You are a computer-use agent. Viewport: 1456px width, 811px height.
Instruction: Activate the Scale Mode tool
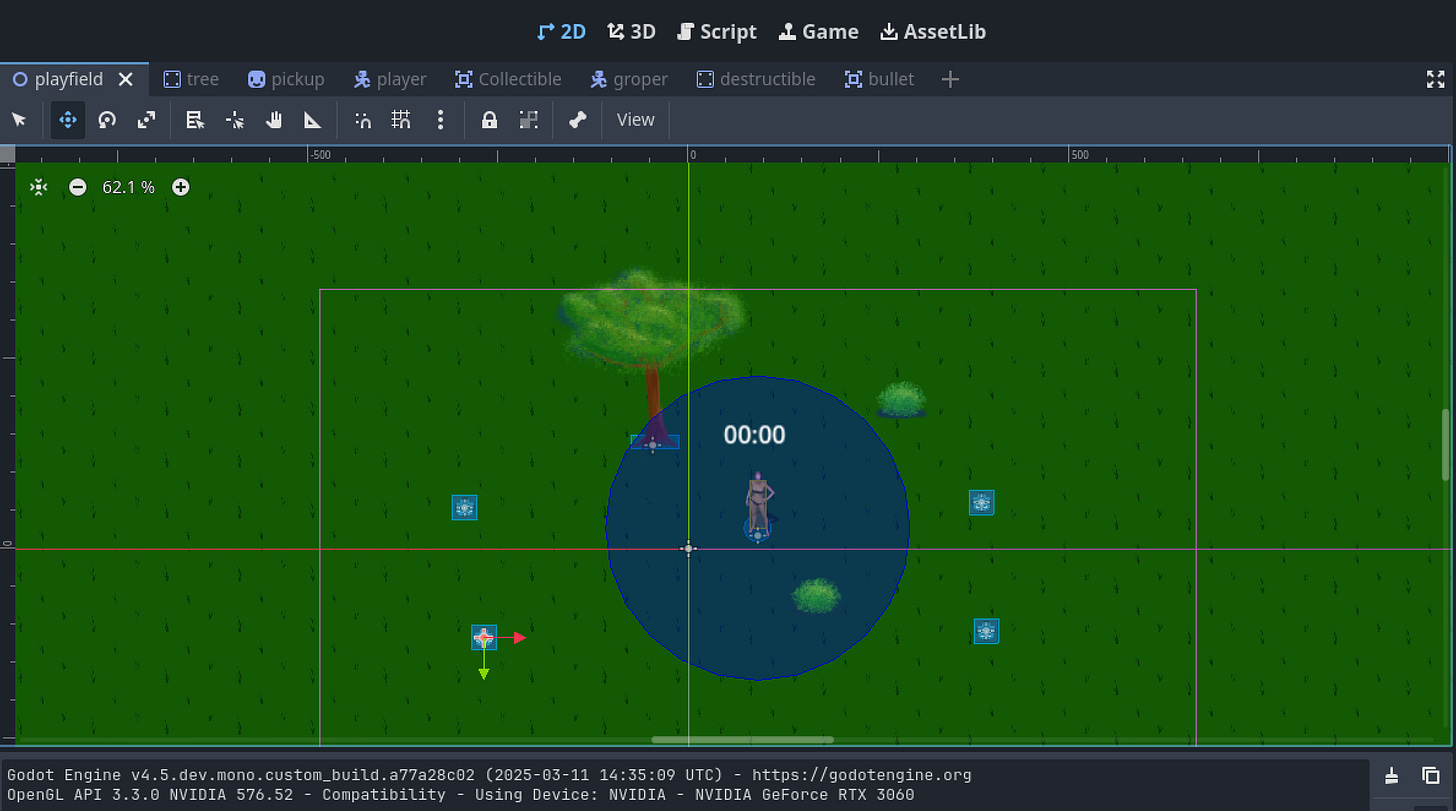pyautogui.click(x=147, y=120)
